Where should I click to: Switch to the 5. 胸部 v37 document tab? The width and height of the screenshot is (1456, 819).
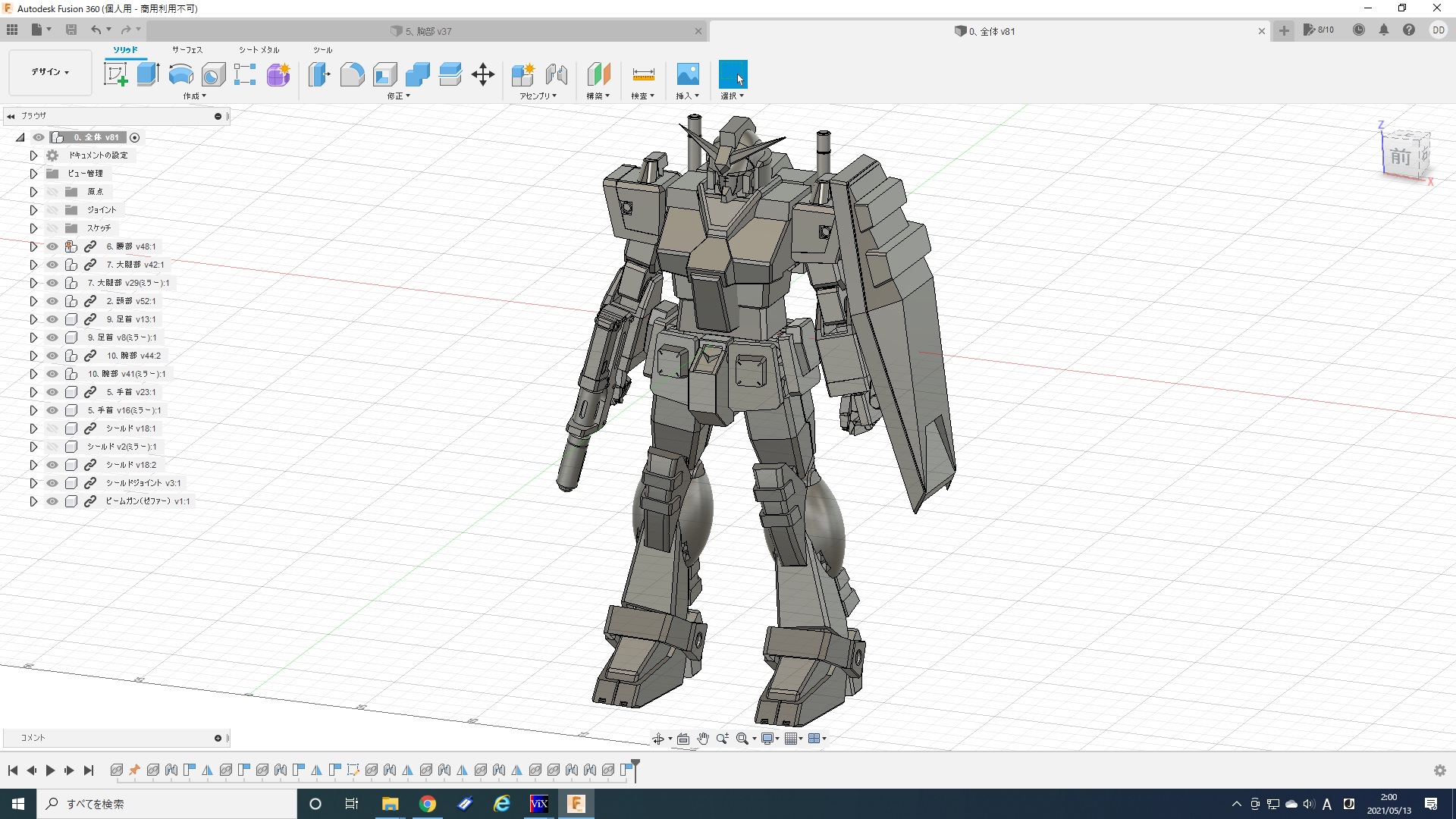coord(428,31)
